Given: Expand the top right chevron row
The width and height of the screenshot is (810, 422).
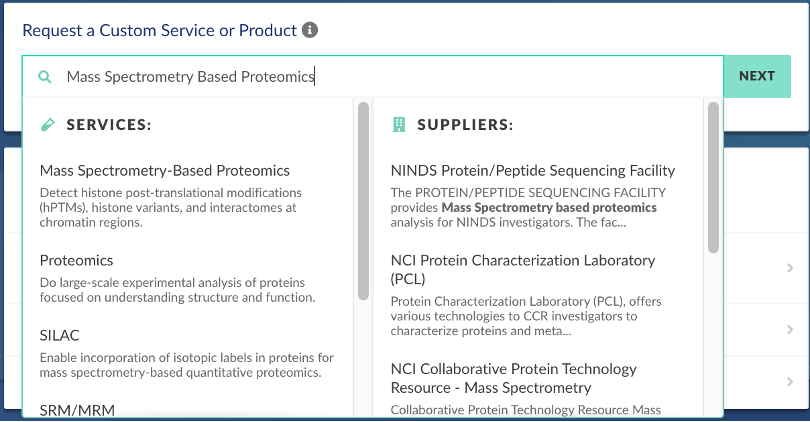Looking at the screenshot, I should point(790,268).
